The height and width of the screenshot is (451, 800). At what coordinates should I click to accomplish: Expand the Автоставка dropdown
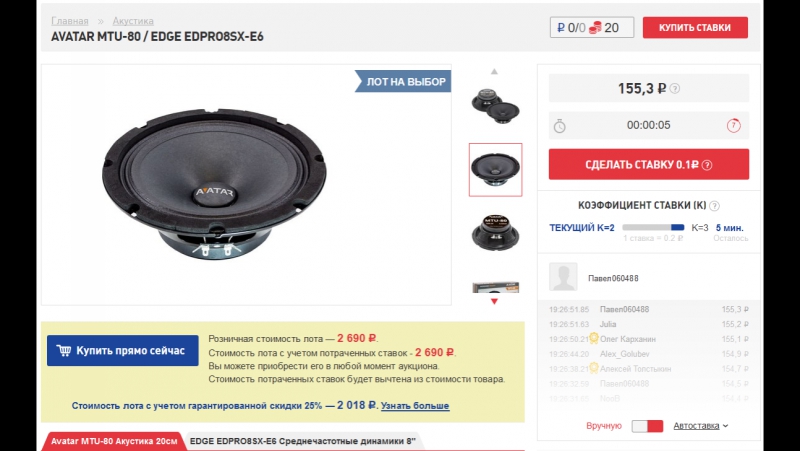point(701,425)
